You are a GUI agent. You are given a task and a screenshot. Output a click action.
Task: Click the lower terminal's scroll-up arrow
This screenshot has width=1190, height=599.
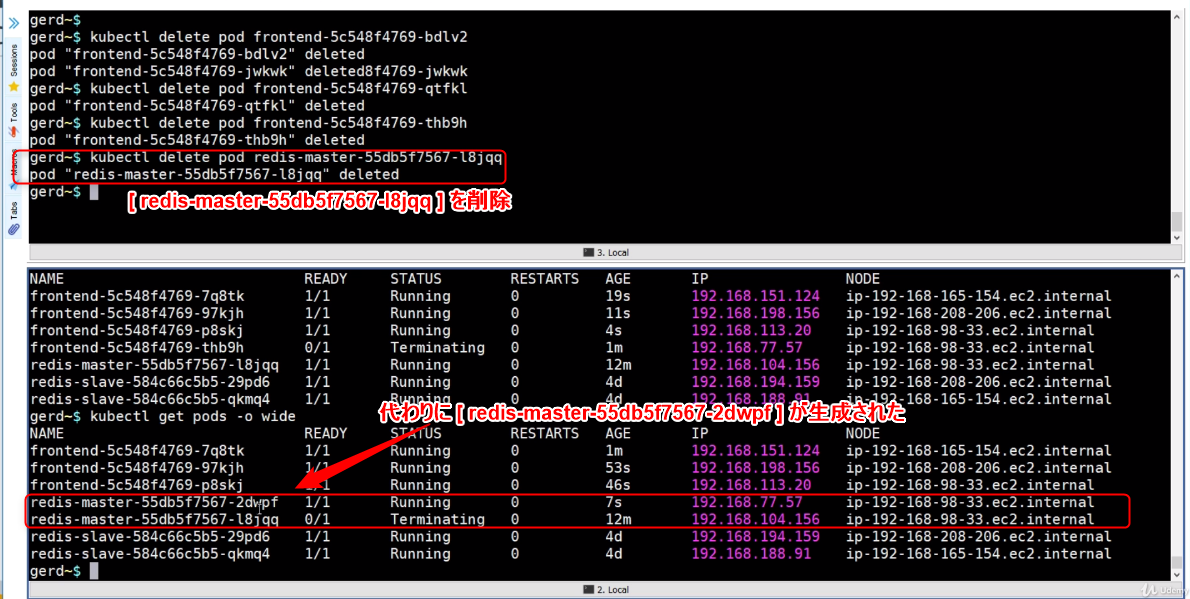(1176, 276)
